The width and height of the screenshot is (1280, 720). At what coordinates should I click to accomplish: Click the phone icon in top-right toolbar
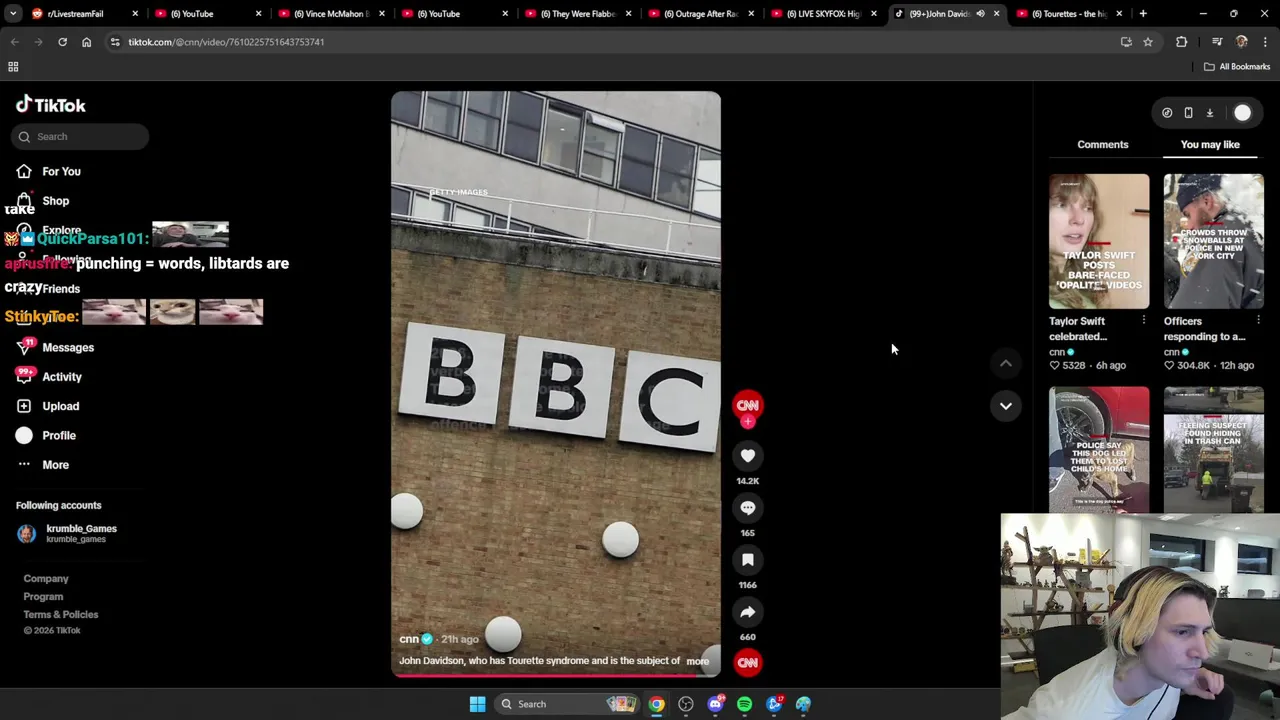pos(1188,113)
